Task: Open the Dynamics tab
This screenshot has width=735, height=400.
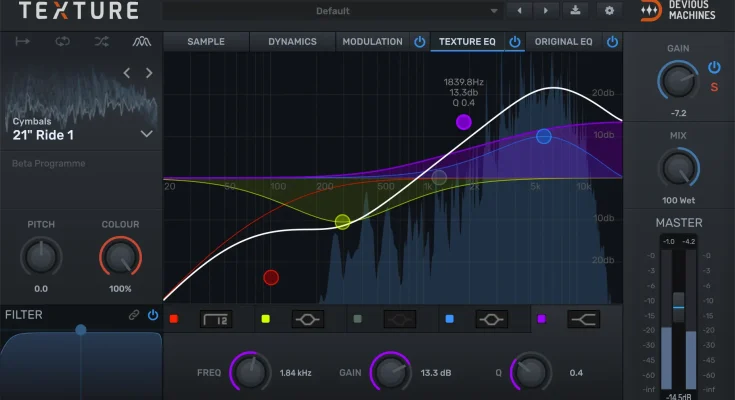Action: point(292,42)
